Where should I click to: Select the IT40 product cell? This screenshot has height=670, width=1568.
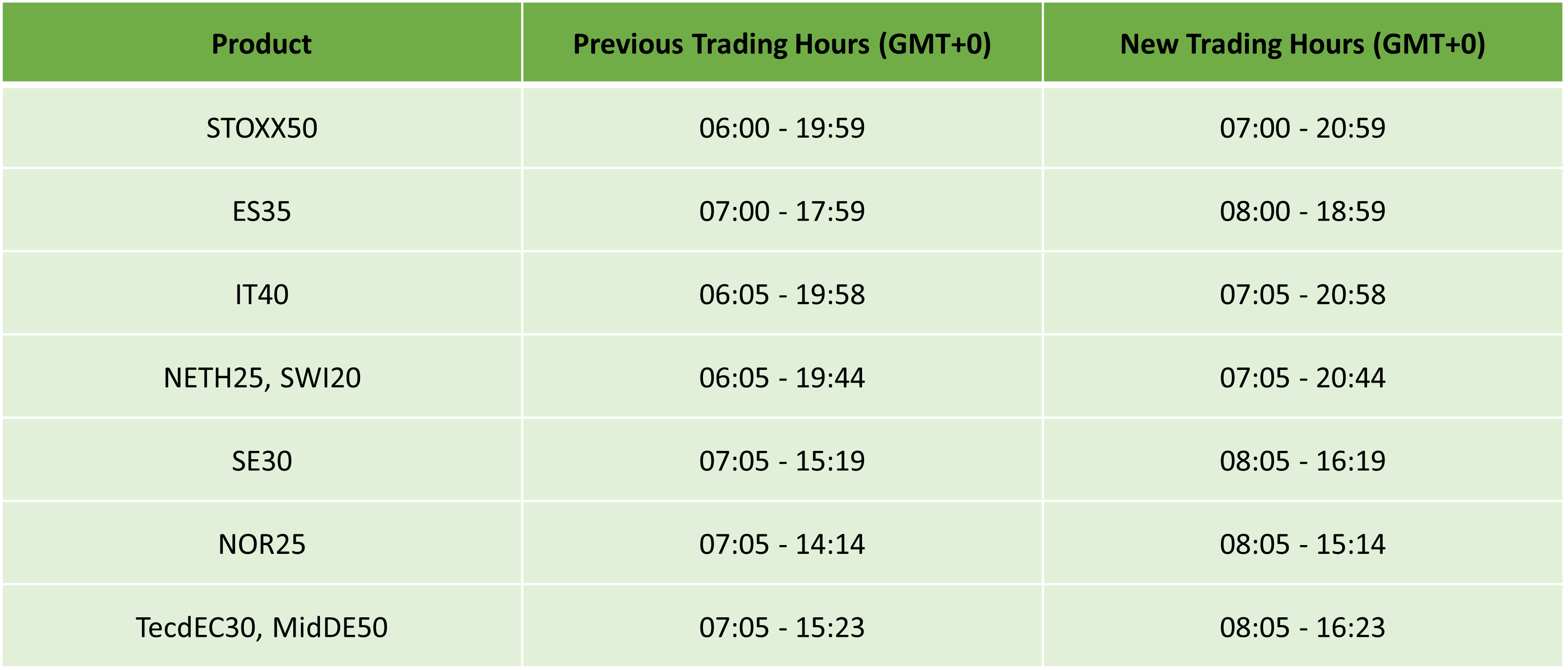point(261,294)
